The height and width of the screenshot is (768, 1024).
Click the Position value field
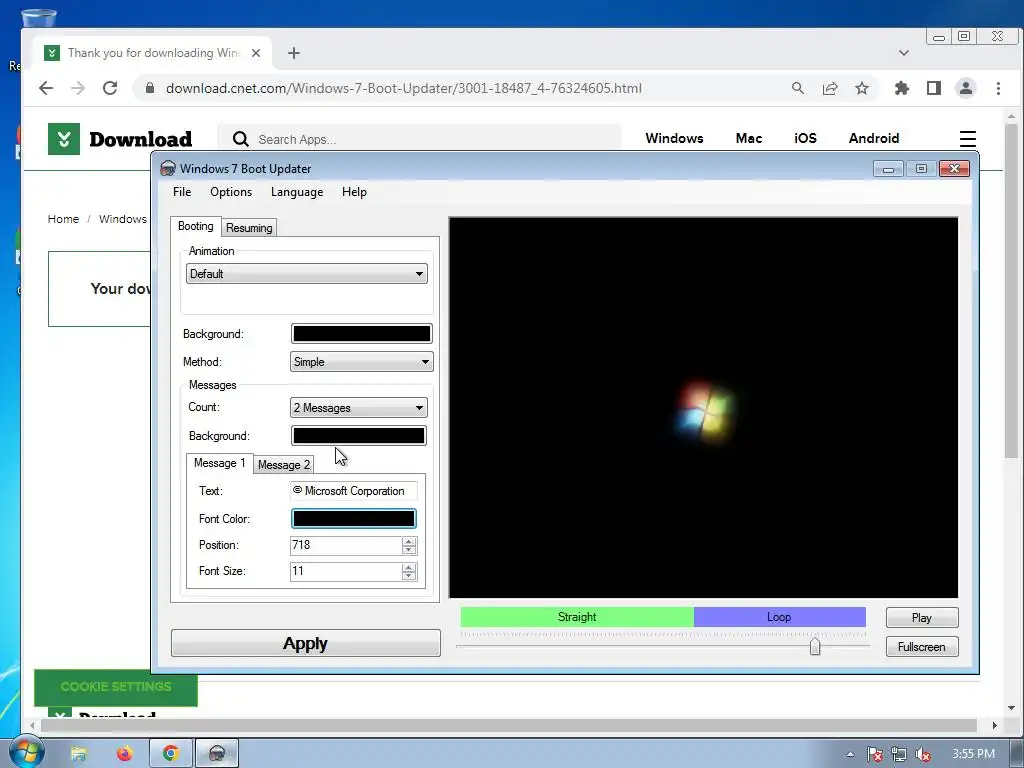(x=345, y=545)
